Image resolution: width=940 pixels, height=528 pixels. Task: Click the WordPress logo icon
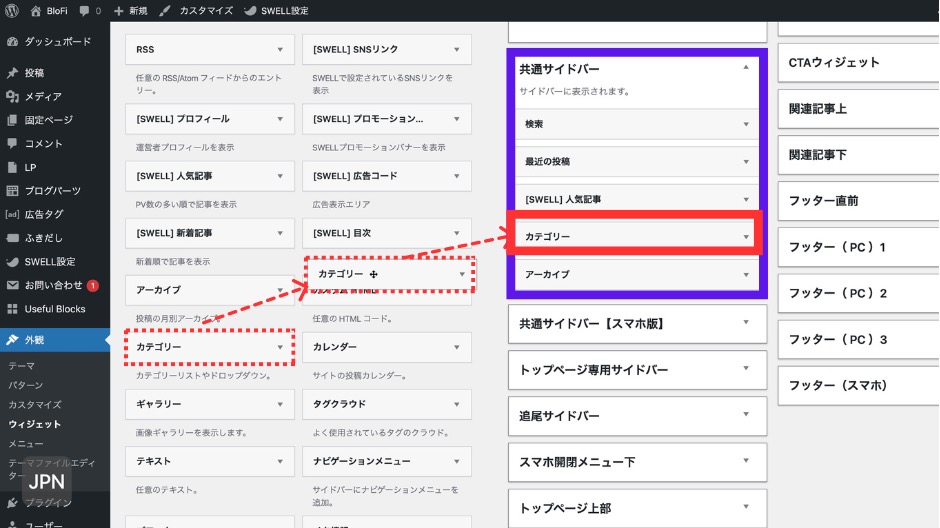12,10
